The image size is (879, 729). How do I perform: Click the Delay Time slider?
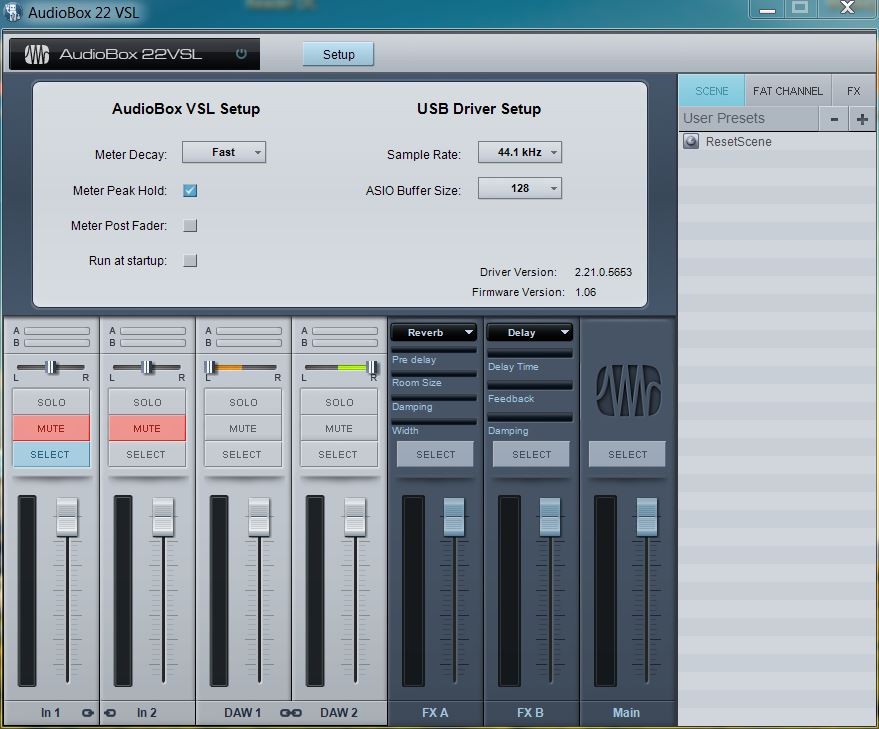pyautogui.click(x=530, y=353)
